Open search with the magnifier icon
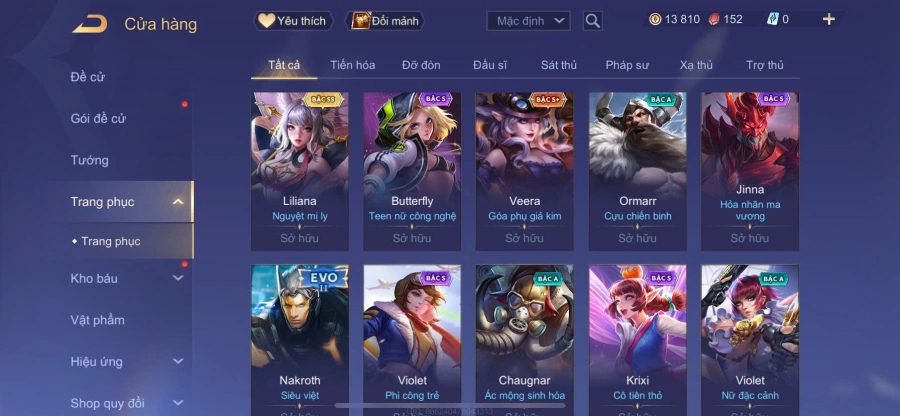 592,21
